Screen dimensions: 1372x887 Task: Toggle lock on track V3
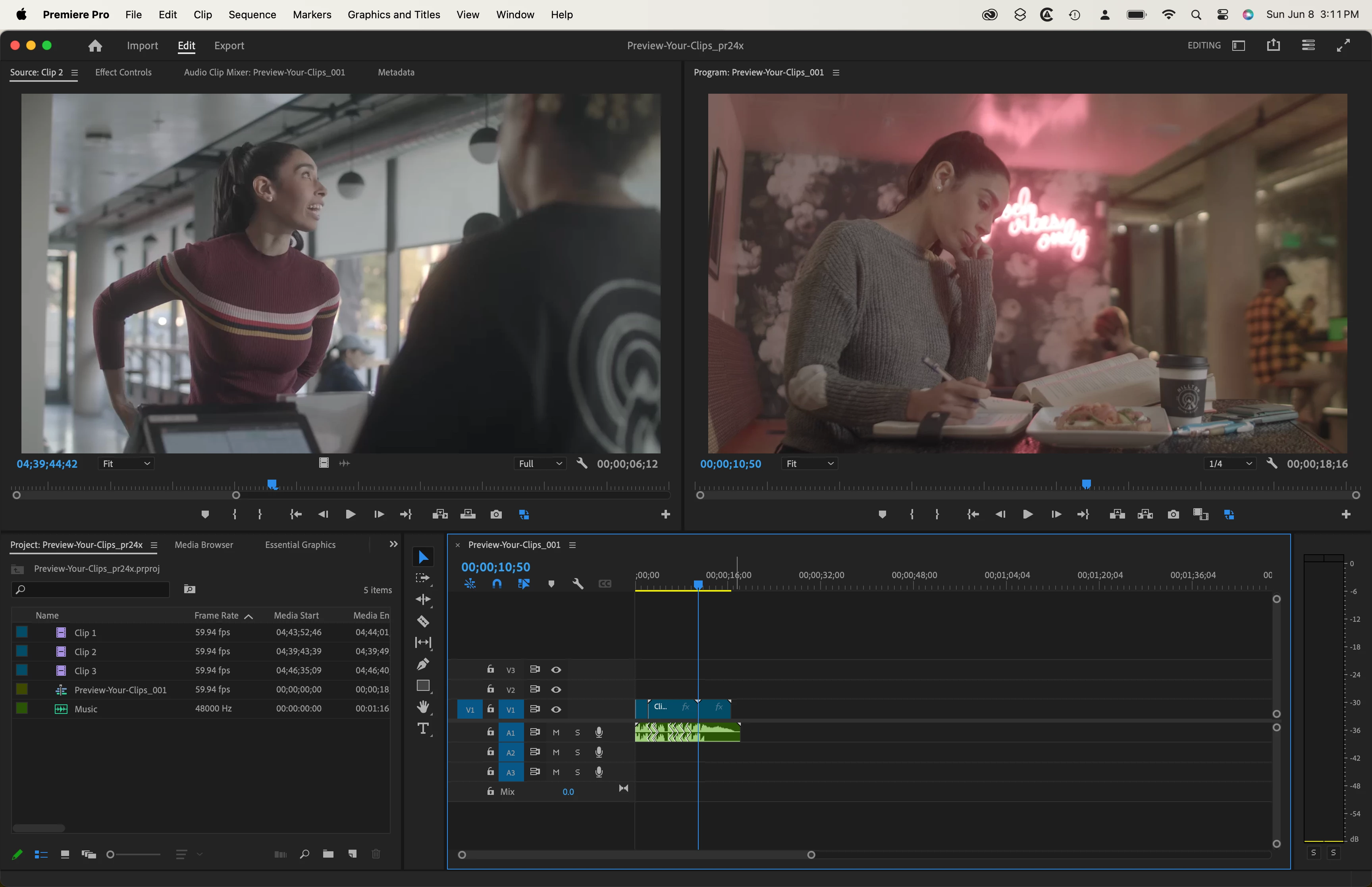491,669
